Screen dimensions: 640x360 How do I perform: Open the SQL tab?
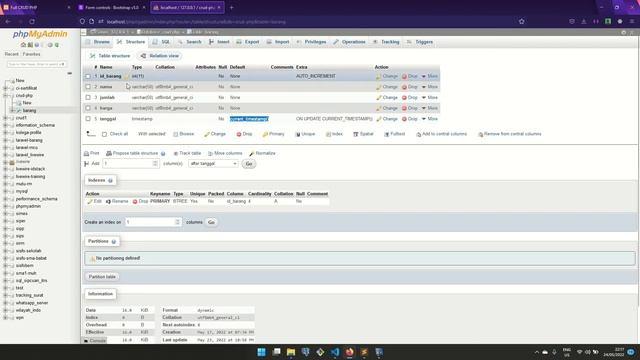click(161, 42)
